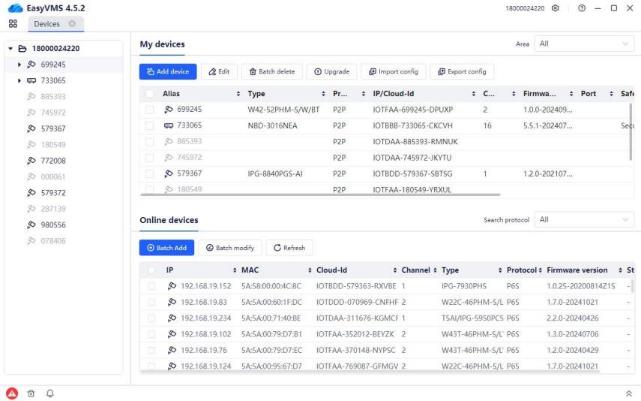This screenshot has width=641, height=401.
Task: Click the red alarm icon in status bar
Action: [12, 393]
